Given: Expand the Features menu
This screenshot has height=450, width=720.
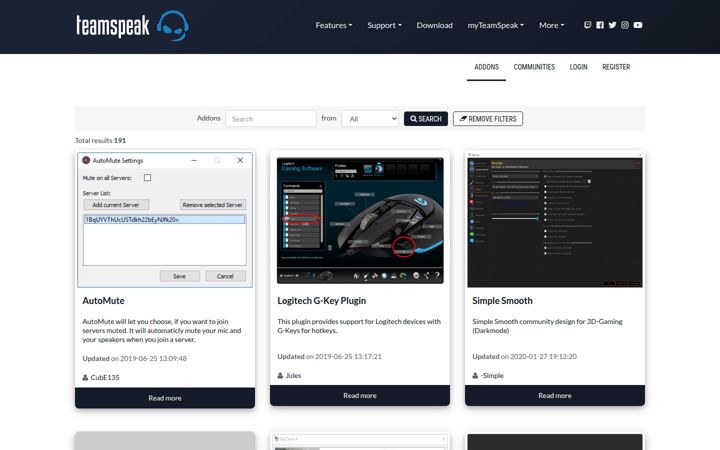Looking at the screenshot, I should click(x=333, y=25).
